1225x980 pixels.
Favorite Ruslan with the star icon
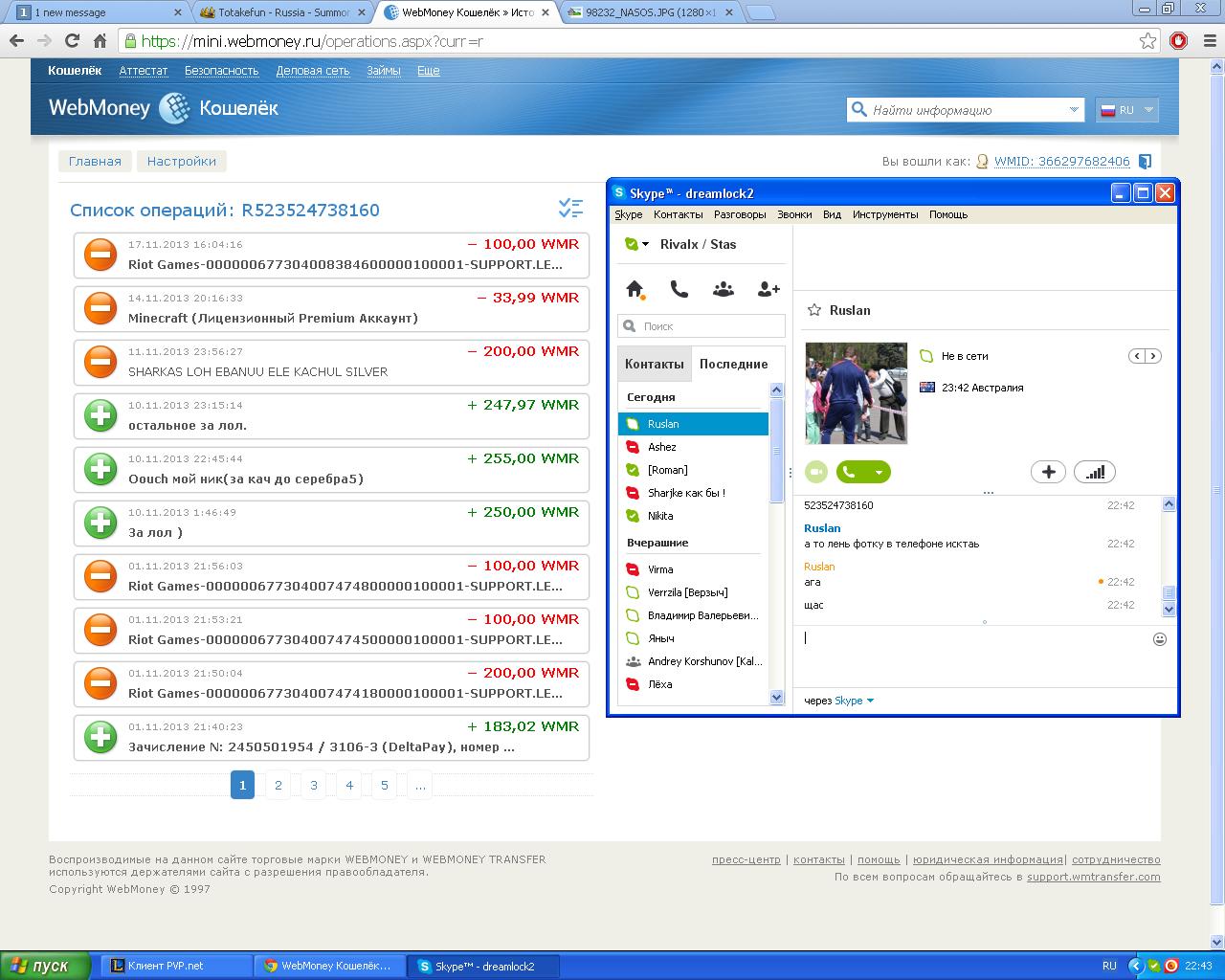pyautogui.click(x=814, y=310)
